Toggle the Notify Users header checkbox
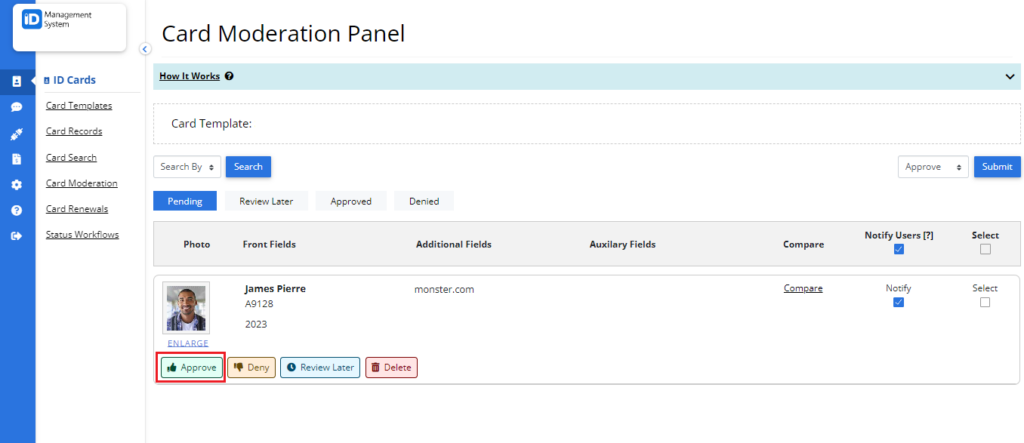Screen dimensions: 1024x443 [899, 249]
